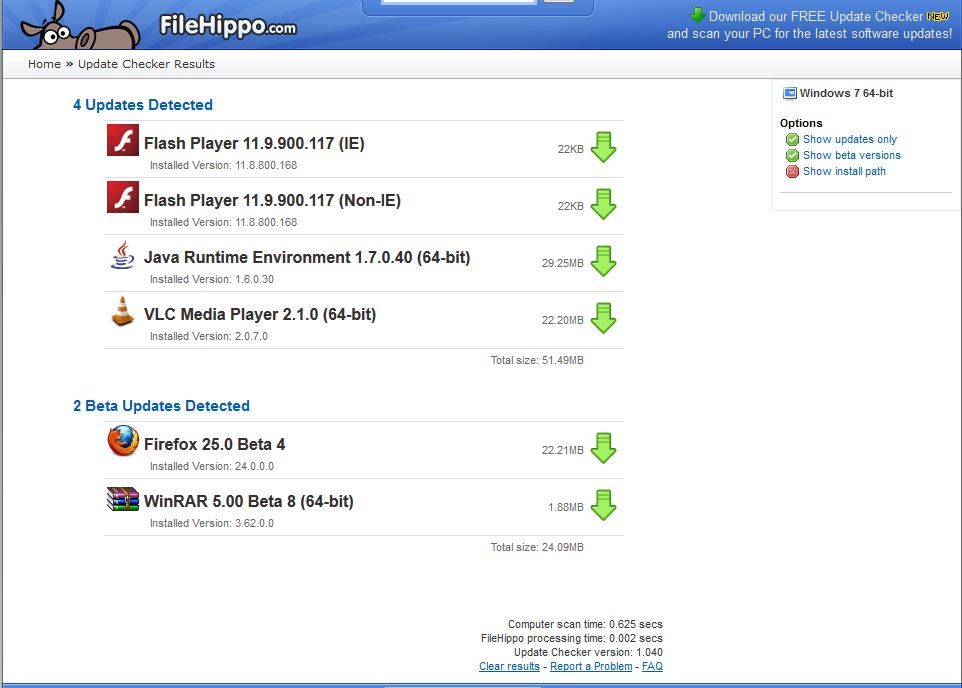962x688 pixels.
Task: Click the Clear results link
Action: (509, 667)
